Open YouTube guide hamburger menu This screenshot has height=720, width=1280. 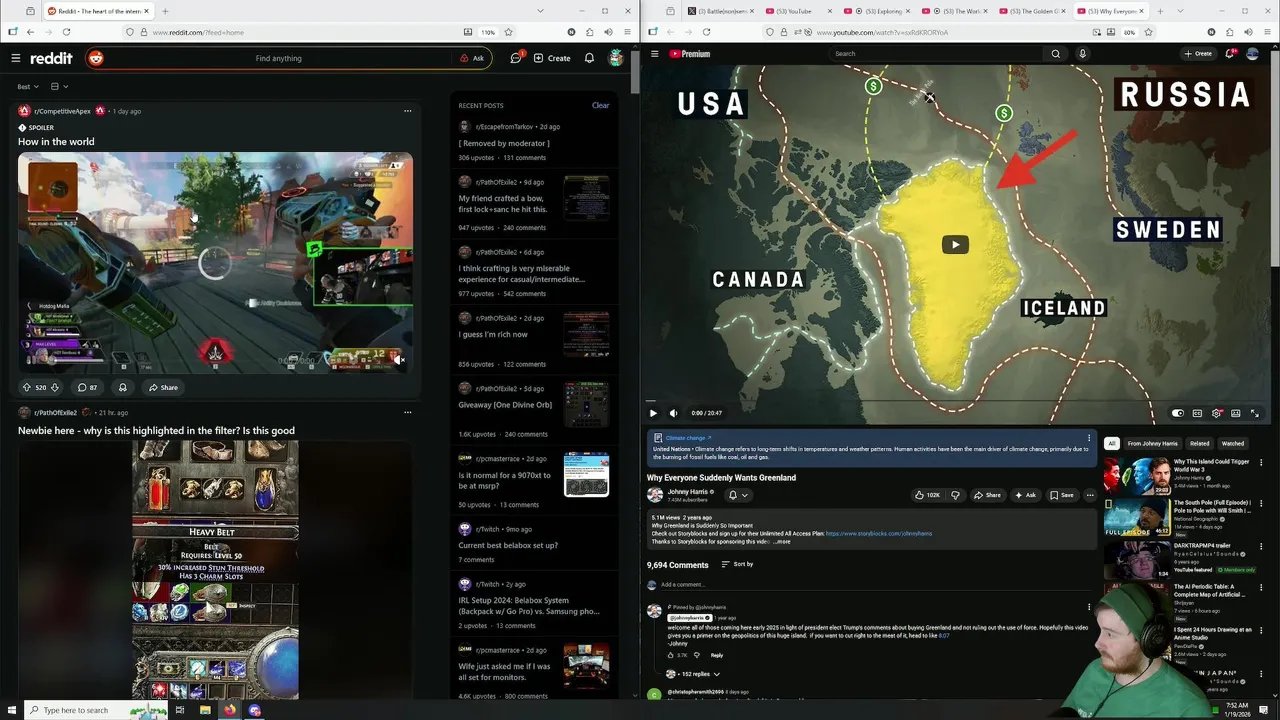click(x=655, y=54)
